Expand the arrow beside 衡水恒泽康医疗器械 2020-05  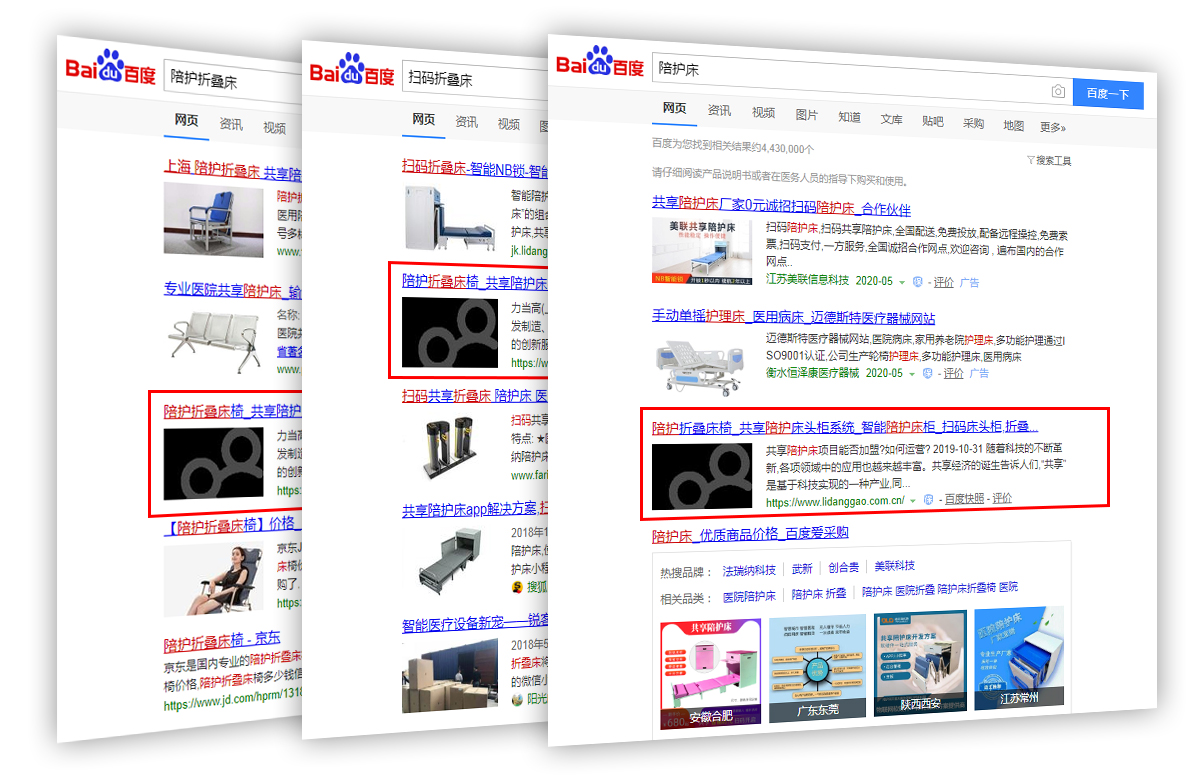[x=911, y=373]
